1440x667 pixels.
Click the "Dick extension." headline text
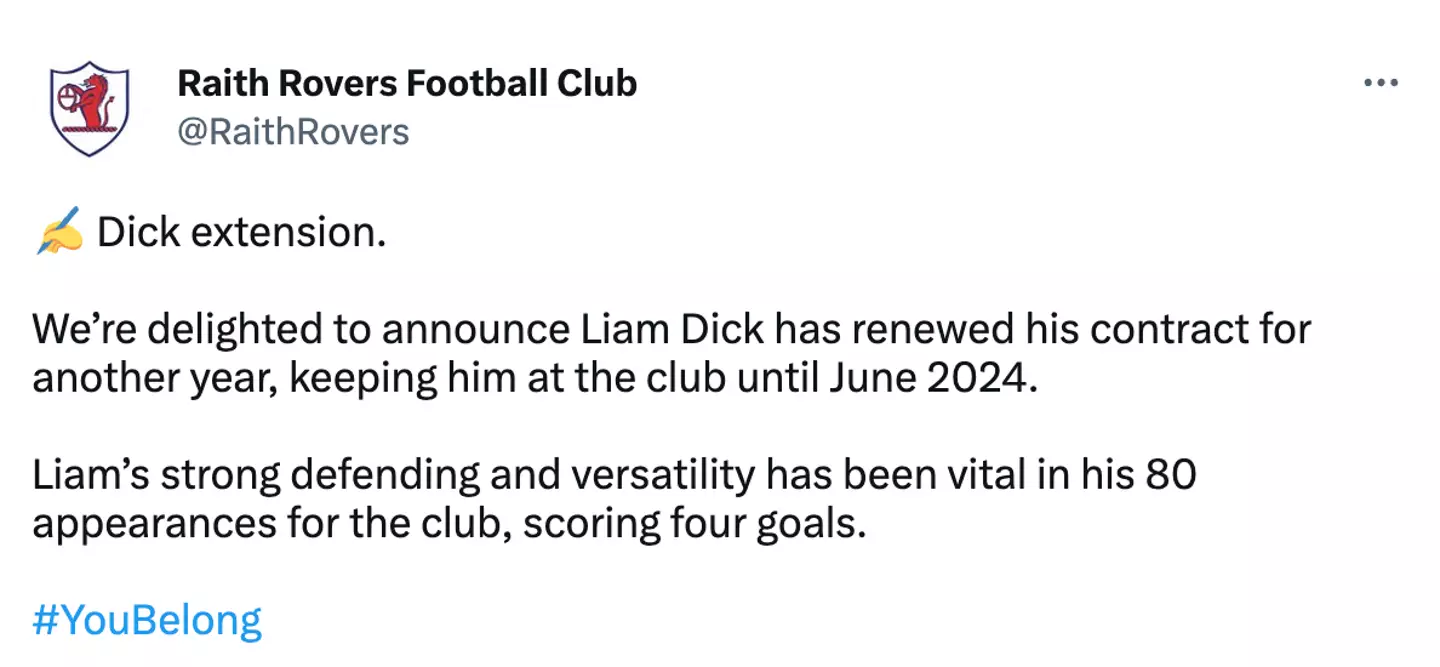241,233
